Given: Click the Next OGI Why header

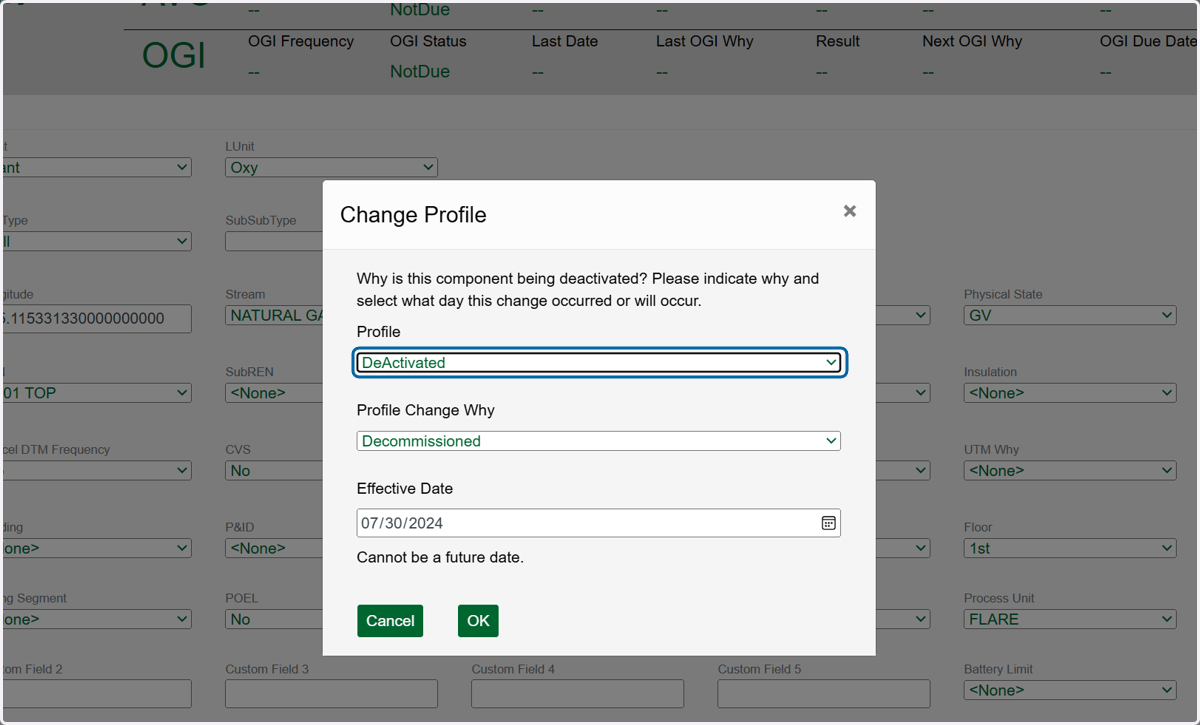Looking at the screenshot, I should 972,41.
